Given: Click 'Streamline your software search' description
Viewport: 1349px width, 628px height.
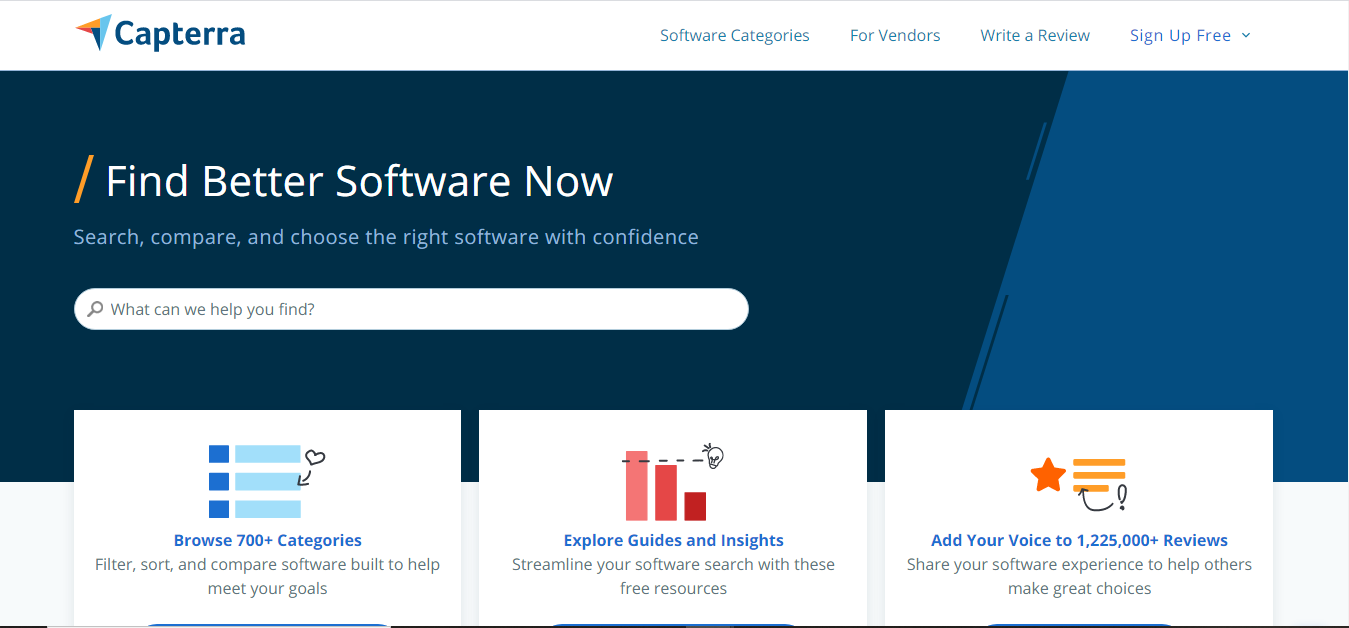Looking at the screenshot, I should click(x=674, y=576).
